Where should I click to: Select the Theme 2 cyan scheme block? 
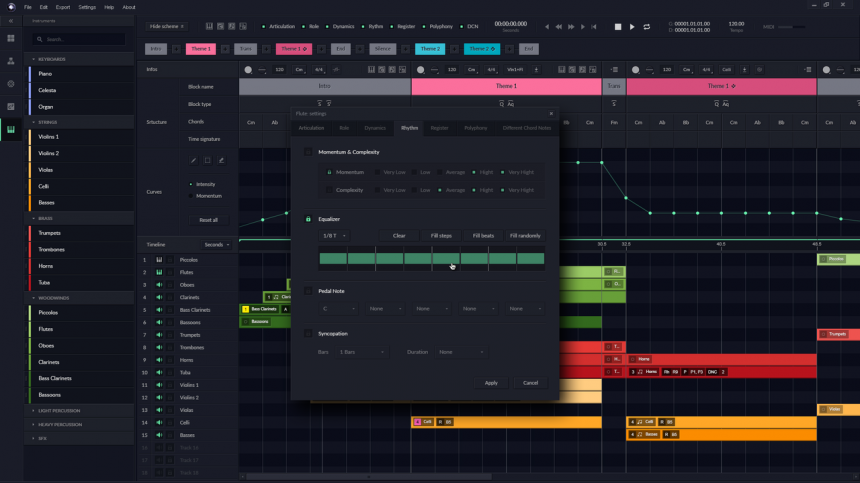[x=430, y=49]
